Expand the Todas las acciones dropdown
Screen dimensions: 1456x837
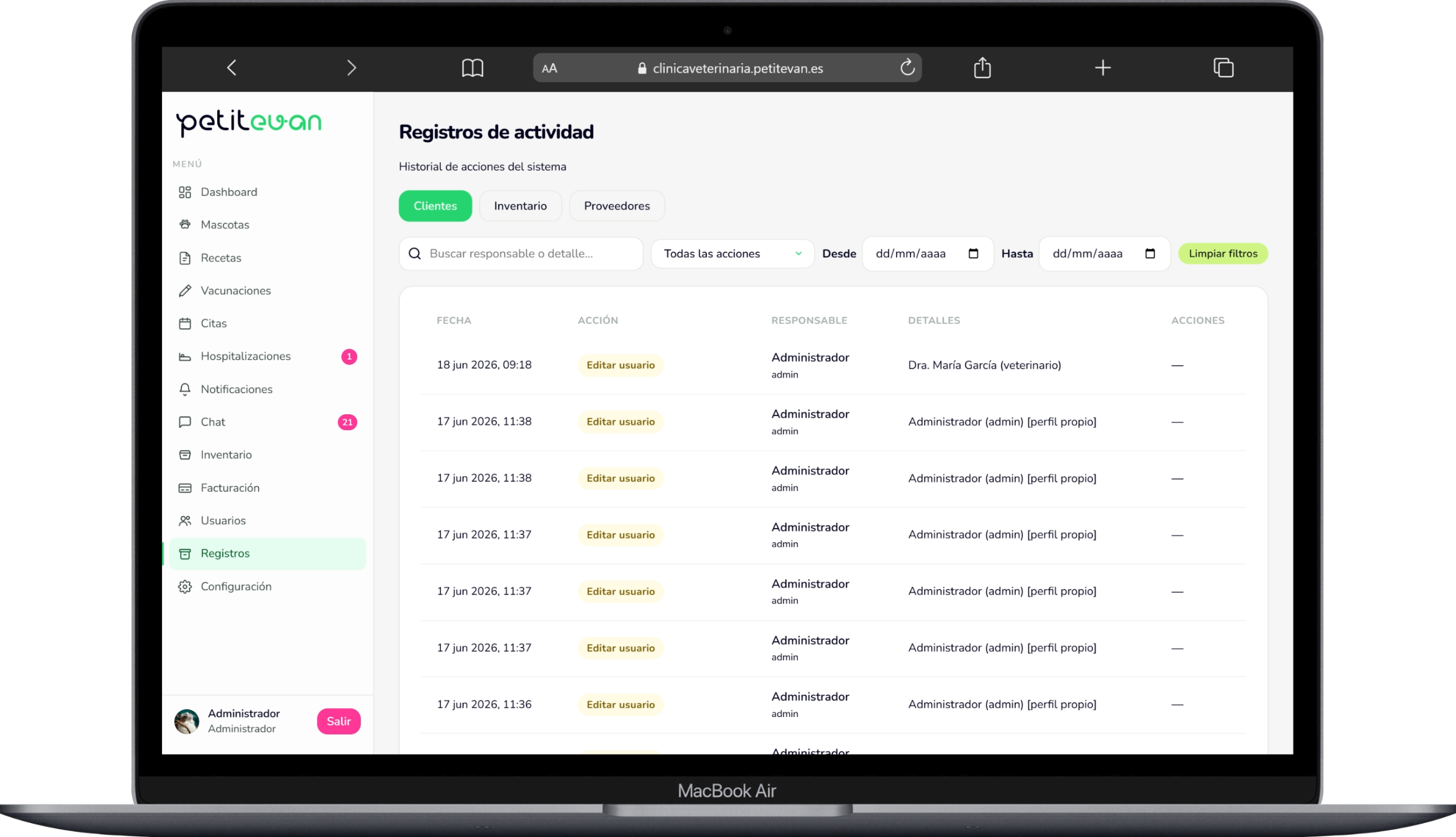pyautogui.click(x=733, y=254)
